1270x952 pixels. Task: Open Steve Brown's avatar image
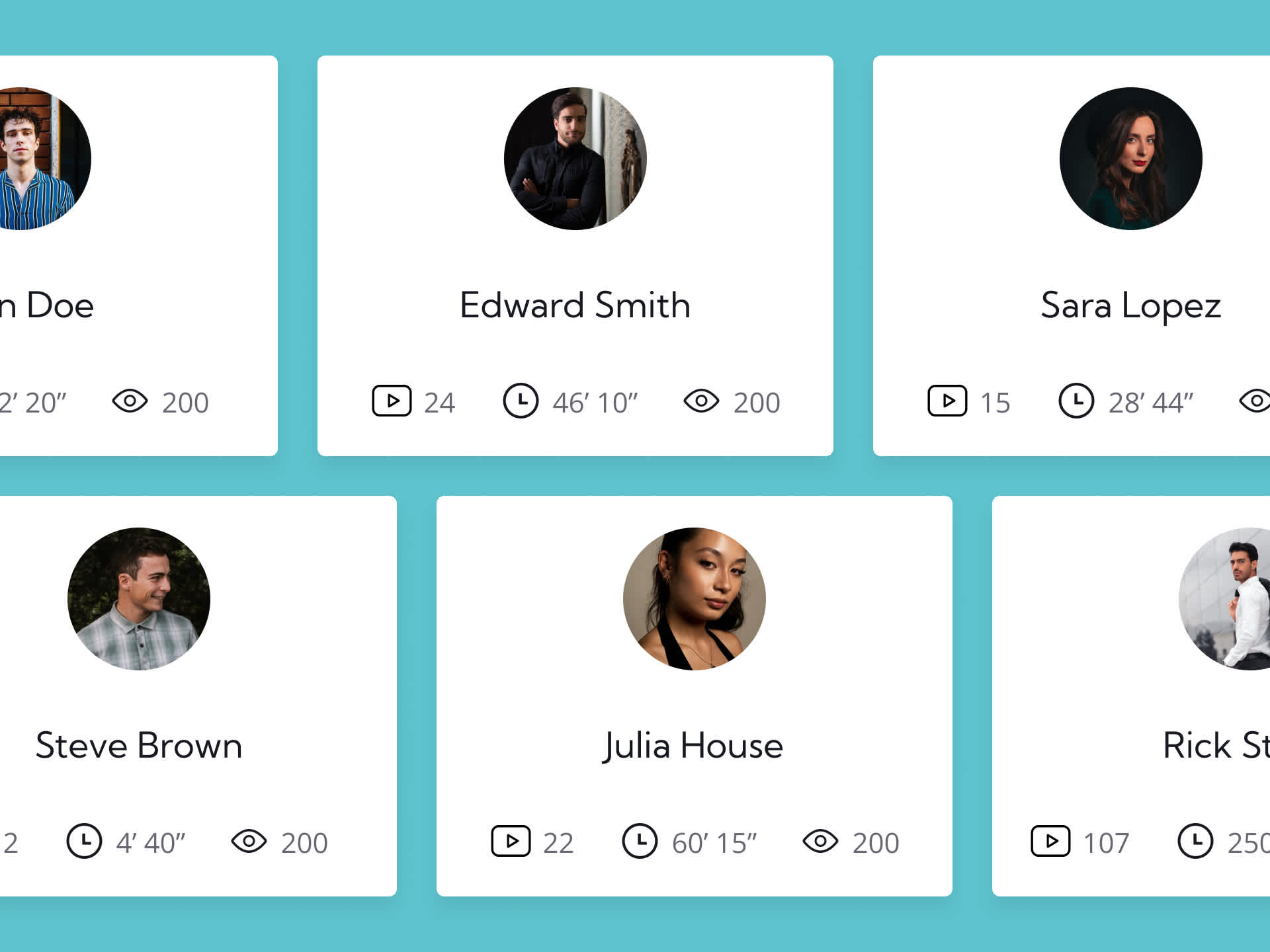coord(139,599)
